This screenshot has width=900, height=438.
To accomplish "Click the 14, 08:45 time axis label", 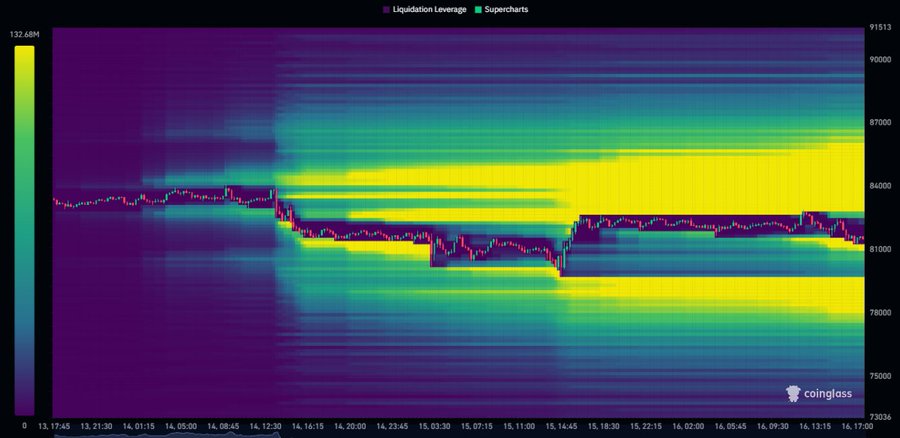I will point(223,427).
